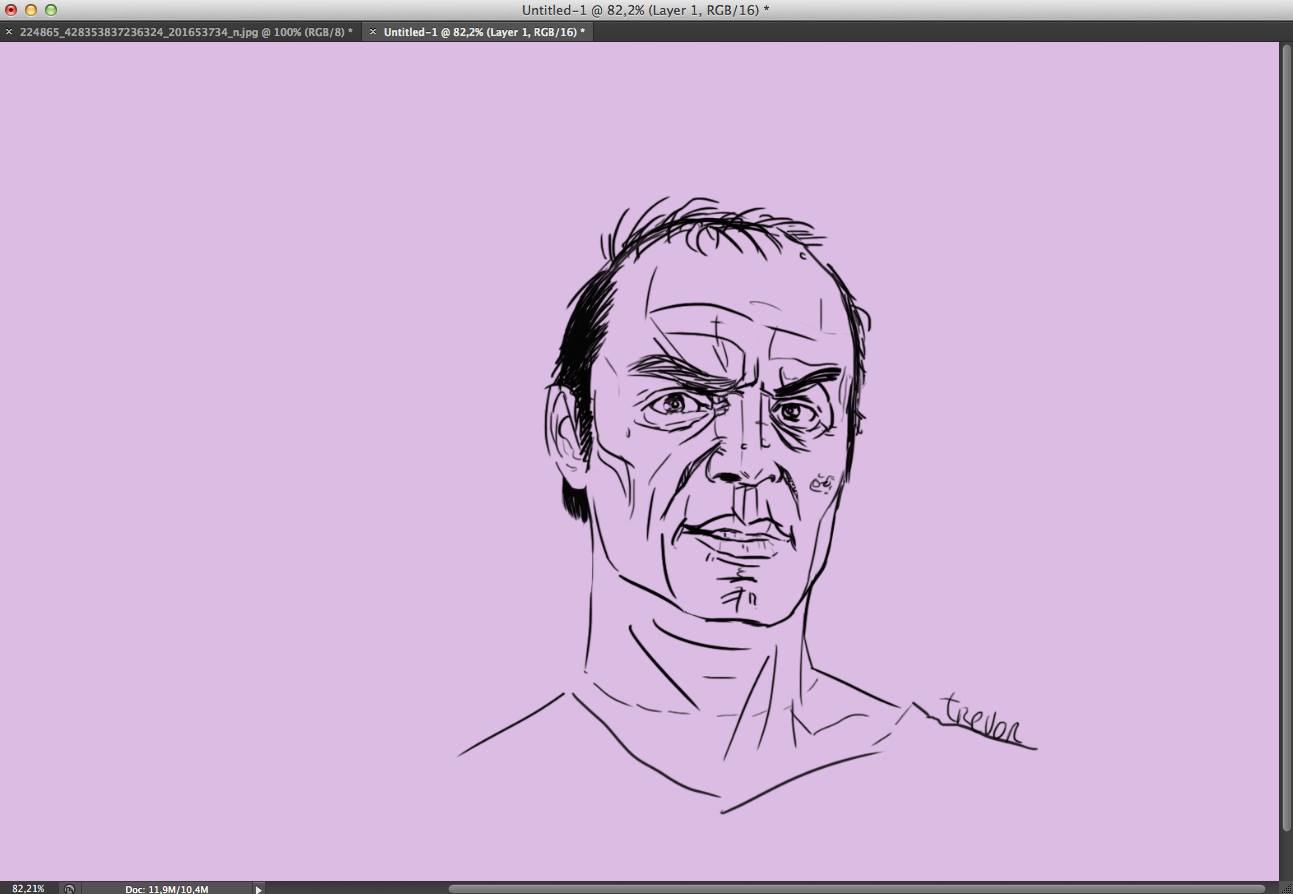Close the Untitled-1 document tab
Viewport: 1293px width, 894px height.
tap(373, 32)
